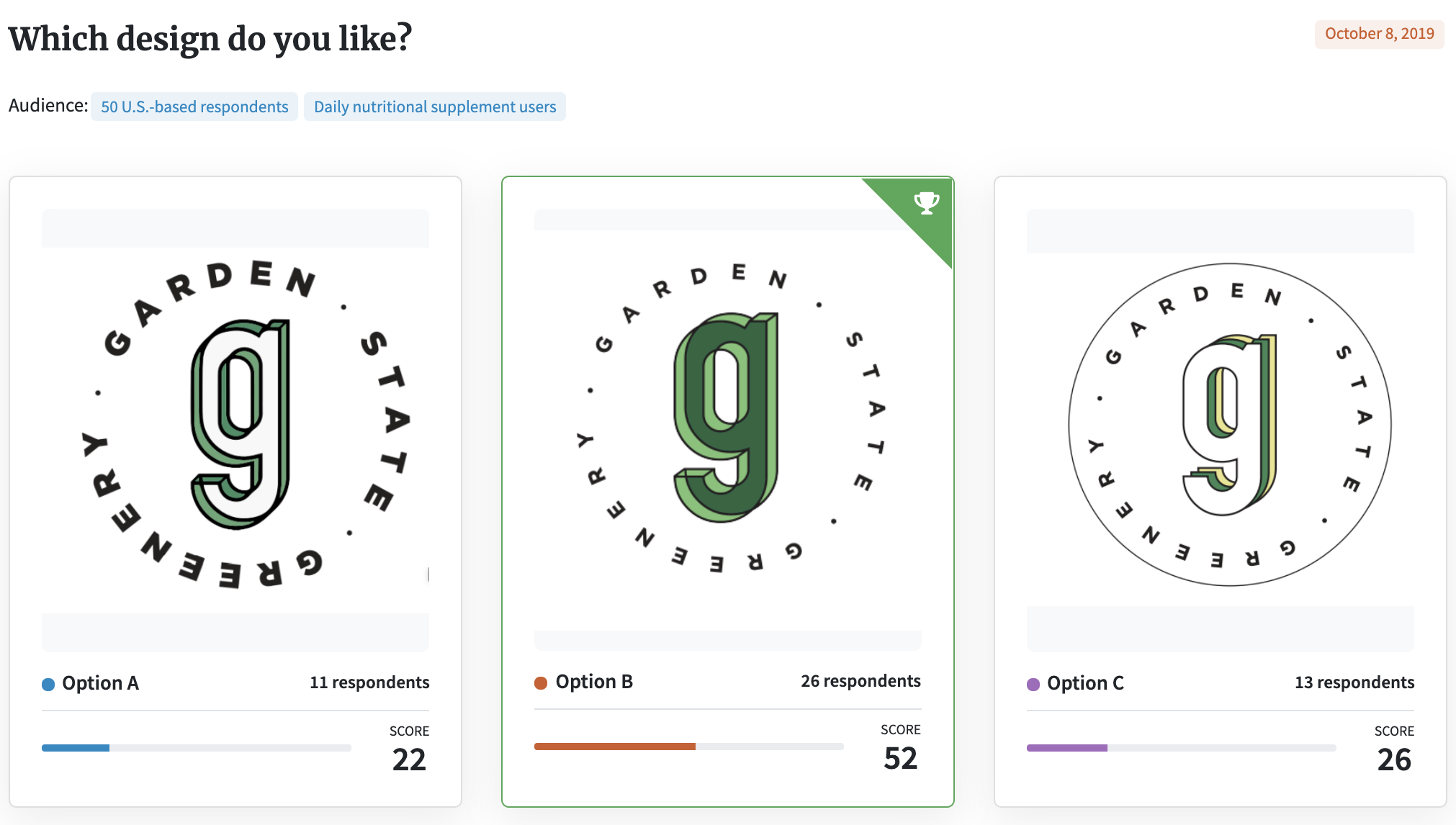Click the orange dot beside Option B
Screen dimensions: 1456x825
541,682
